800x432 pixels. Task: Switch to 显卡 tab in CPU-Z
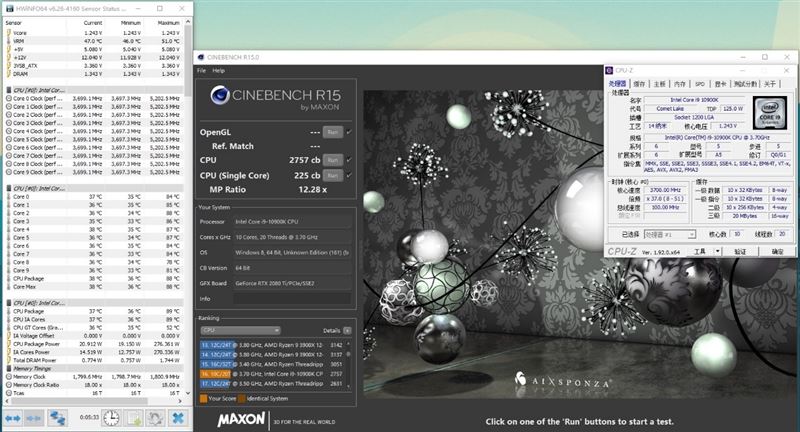(720, 84)
